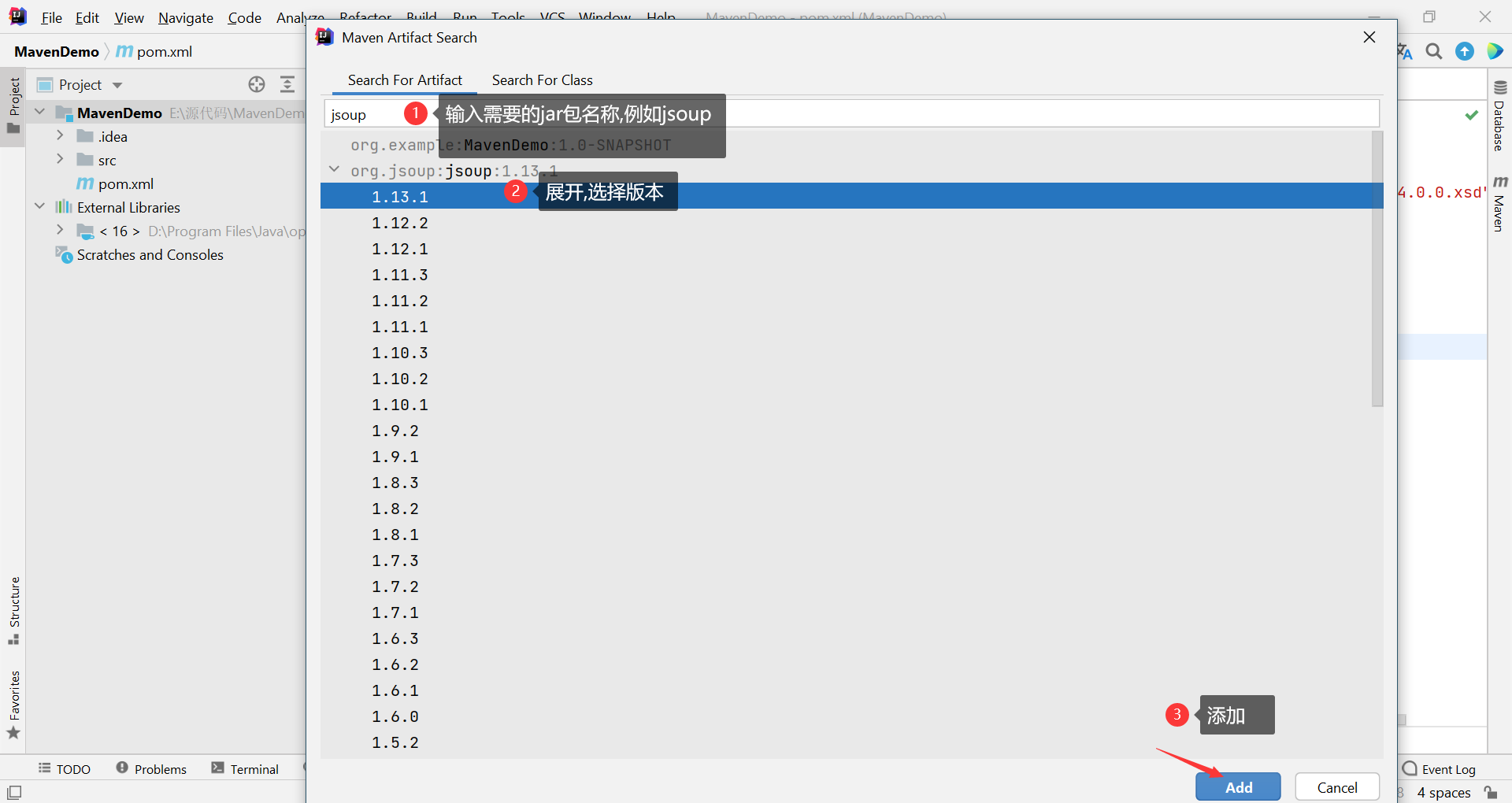The width and height of the screenshot is (1512, 803).
Task: Select jsoup version 1.10.1
Action: tap(846, 405)
